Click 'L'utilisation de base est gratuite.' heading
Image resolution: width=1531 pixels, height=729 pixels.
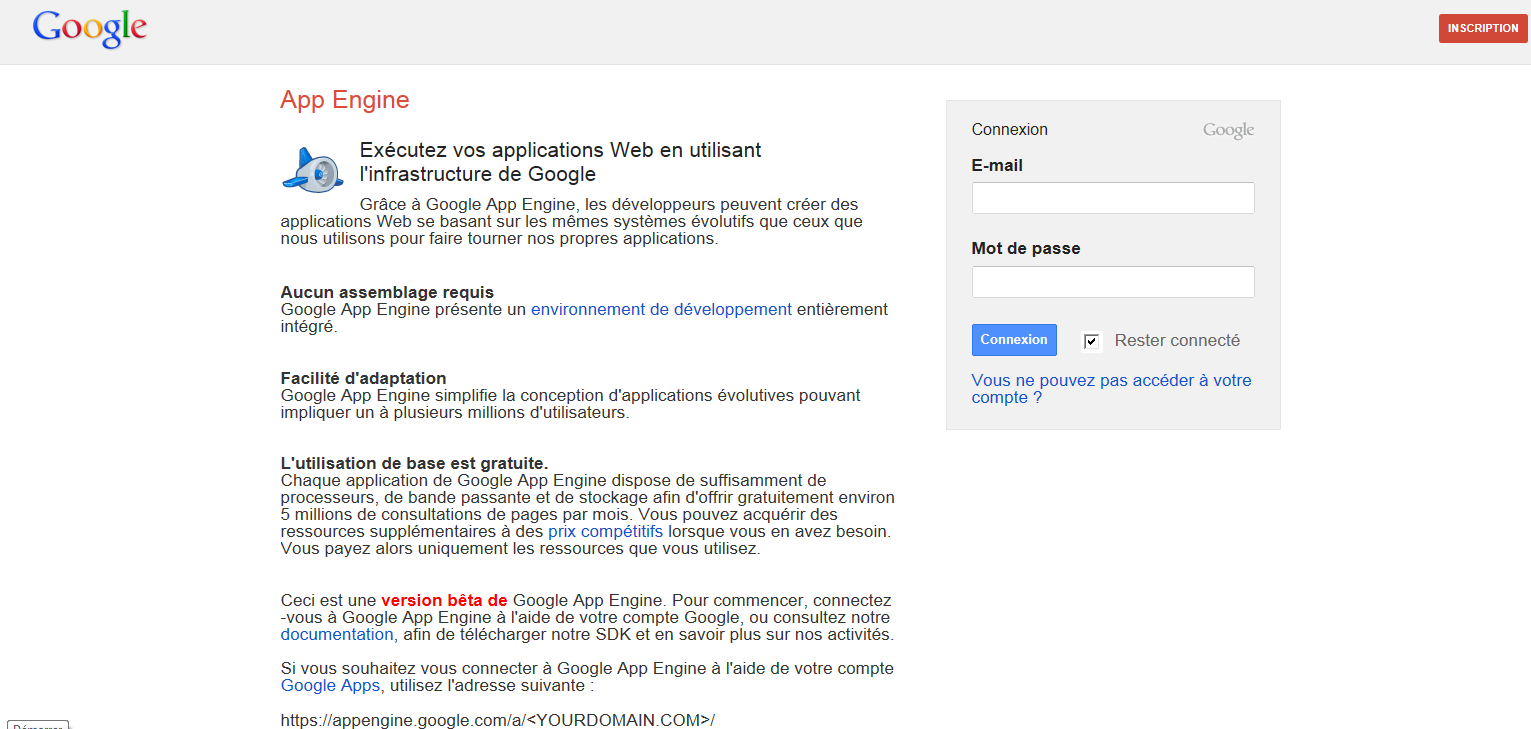click(415, 463)
